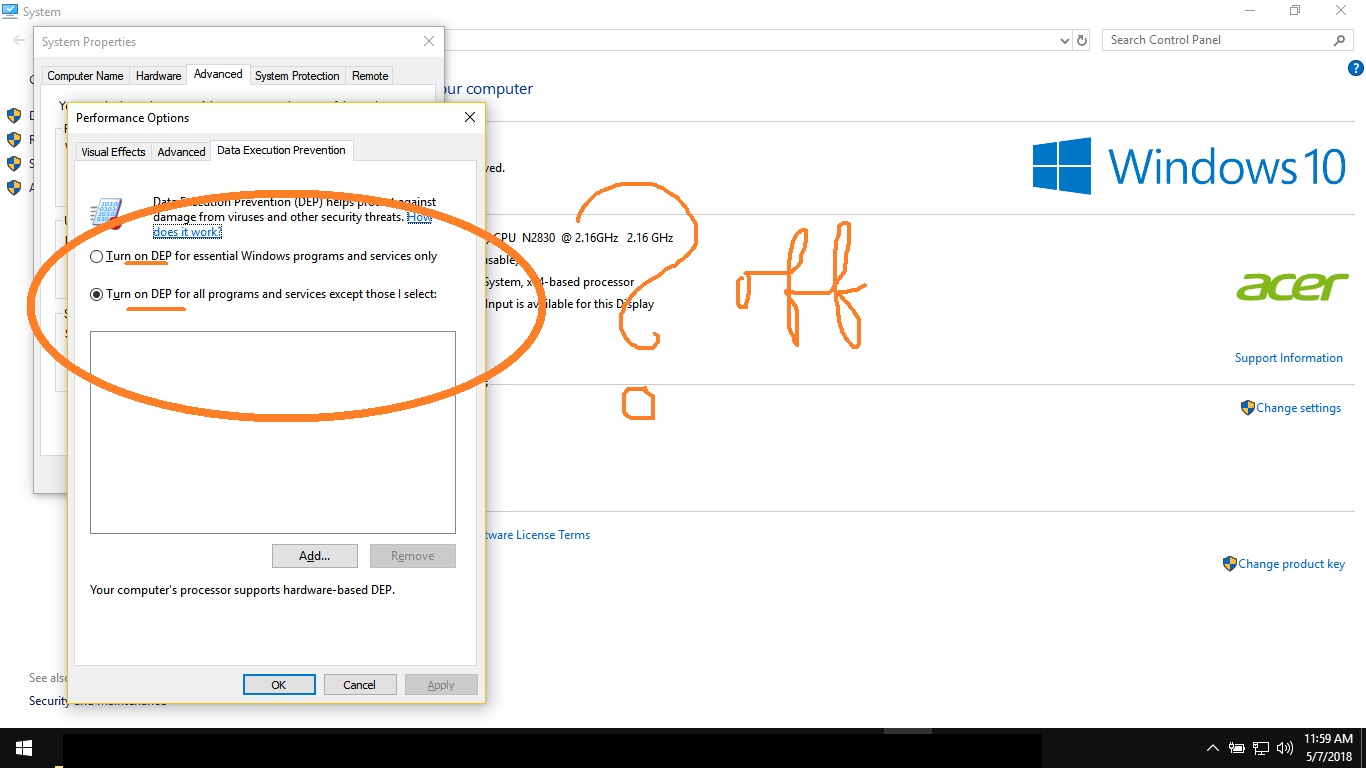Select the Data Execution Prevention tab
Image resolution: width=1366 pixels, height=768 pixels.
coord(281,150)
